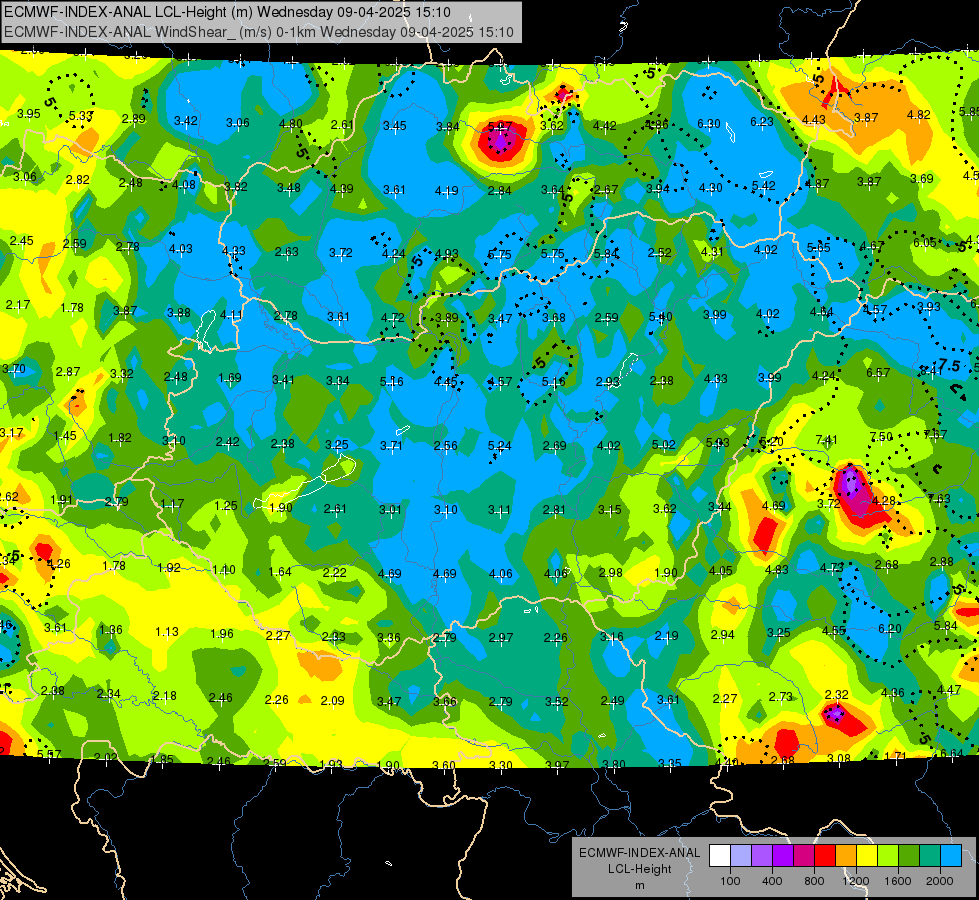
Task: Click the wind shear value 2.45
Action: click(22, 240)
